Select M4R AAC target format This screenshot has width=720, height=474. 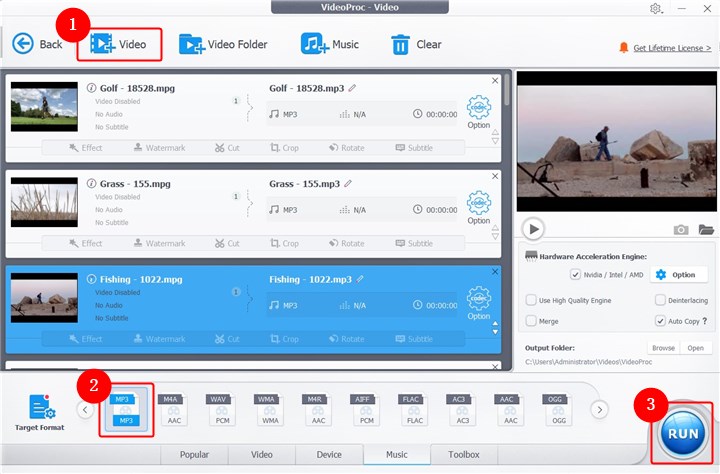317,410
